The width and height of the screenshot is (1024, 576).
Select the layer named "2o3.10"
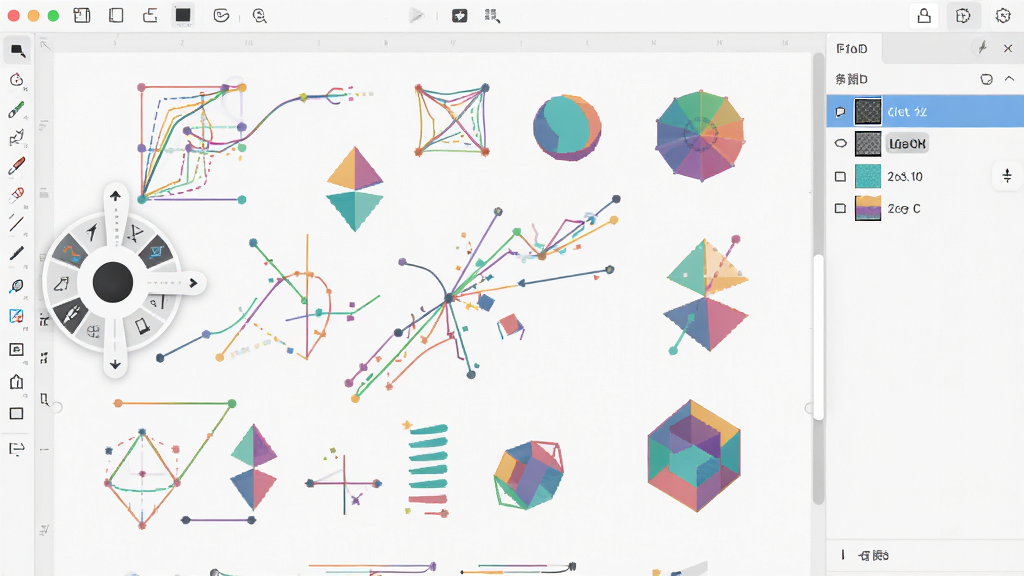click(924, 176)
